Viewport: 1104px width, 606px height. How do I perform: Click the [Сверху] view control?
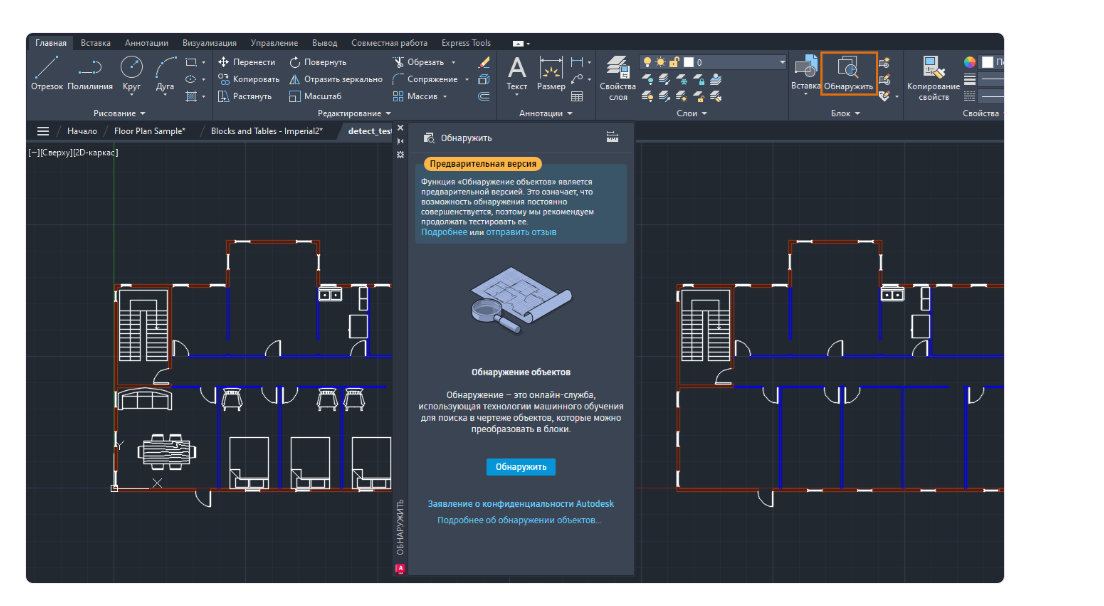point(57,153)
